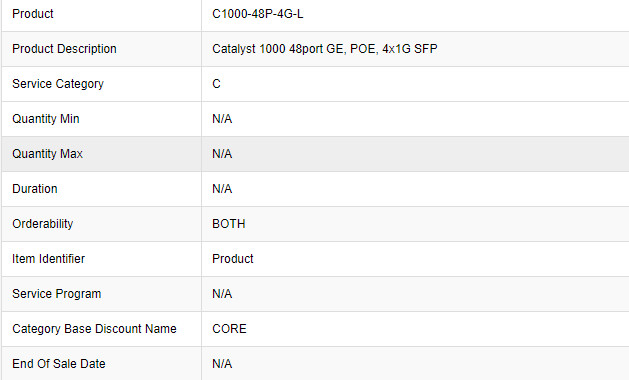Click the End Of Sale Date label
Image resolution: width=629 pixels, height=380 pixels.
(x=59, y=363)
